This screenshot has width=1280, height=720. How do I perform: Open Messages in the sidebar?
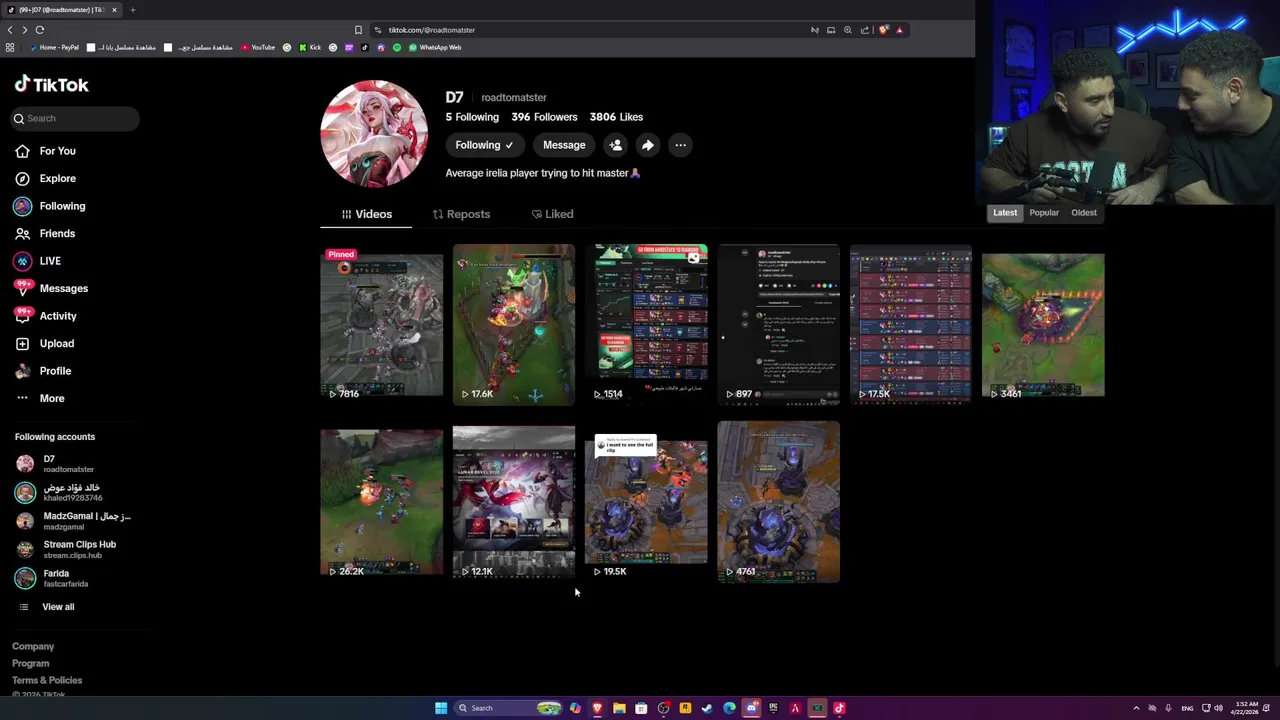(51, 288)
